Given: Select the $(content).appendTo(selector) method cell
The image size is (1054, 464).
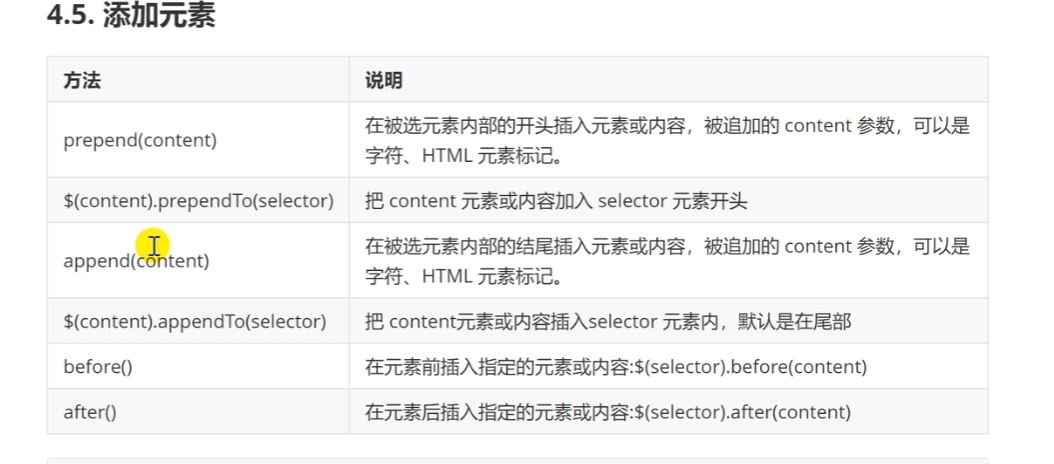Looking at the screenshot, I should [195, 321].
